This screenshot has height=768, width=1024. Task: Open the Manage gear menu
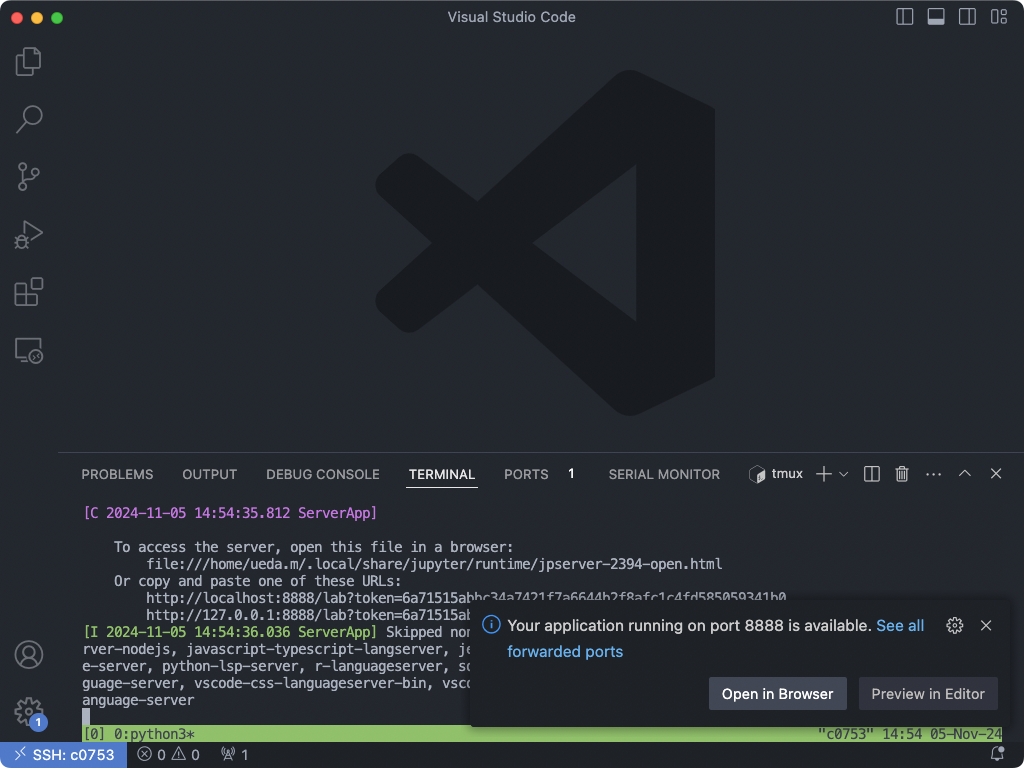coord(29,711)
